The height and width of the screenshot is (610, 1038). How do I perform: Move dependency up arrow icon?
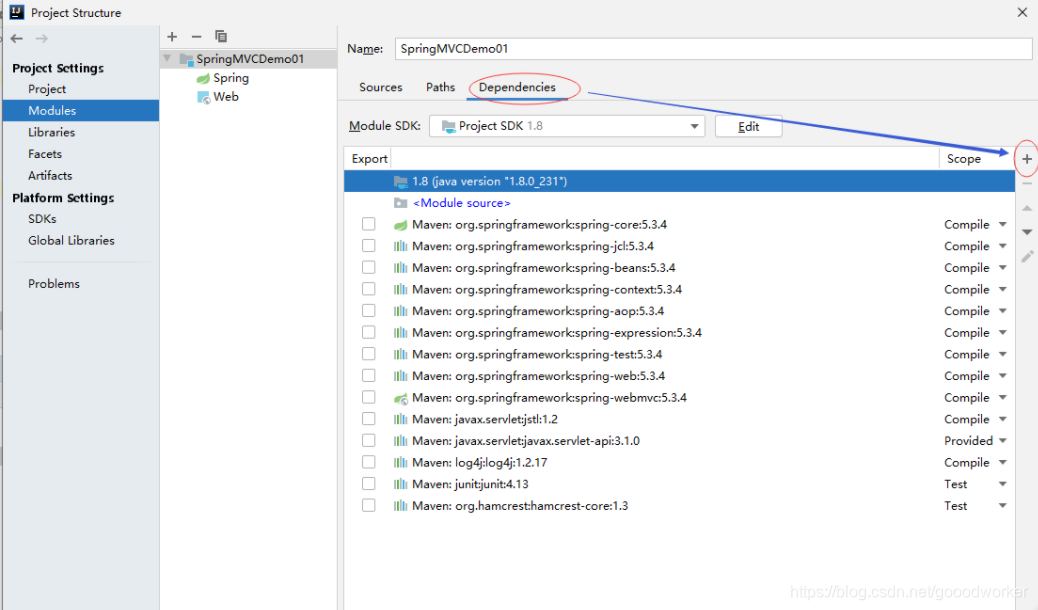pos(1027,208)
